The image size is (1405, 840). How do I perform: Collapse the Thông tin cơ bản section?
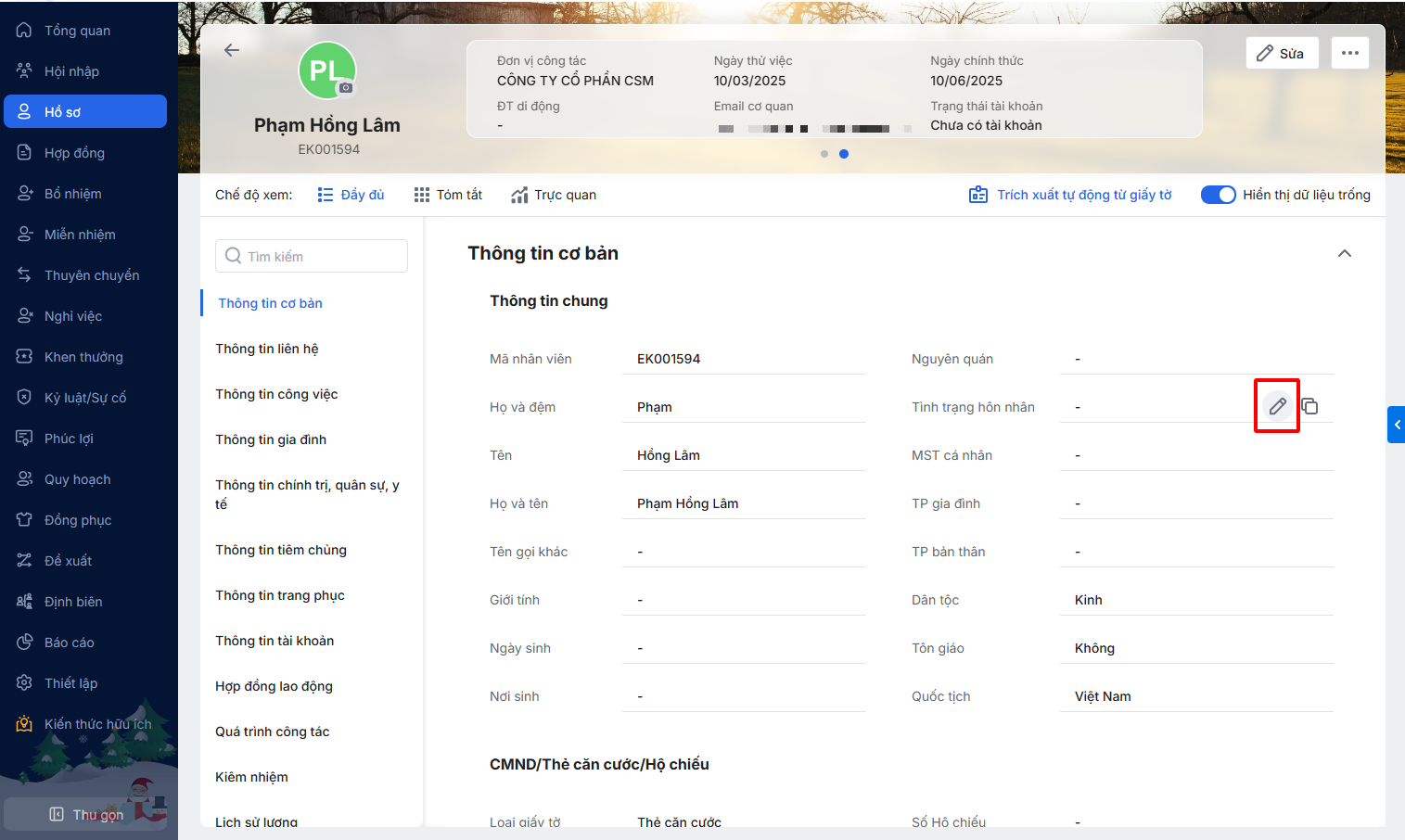pos(1345,253)
